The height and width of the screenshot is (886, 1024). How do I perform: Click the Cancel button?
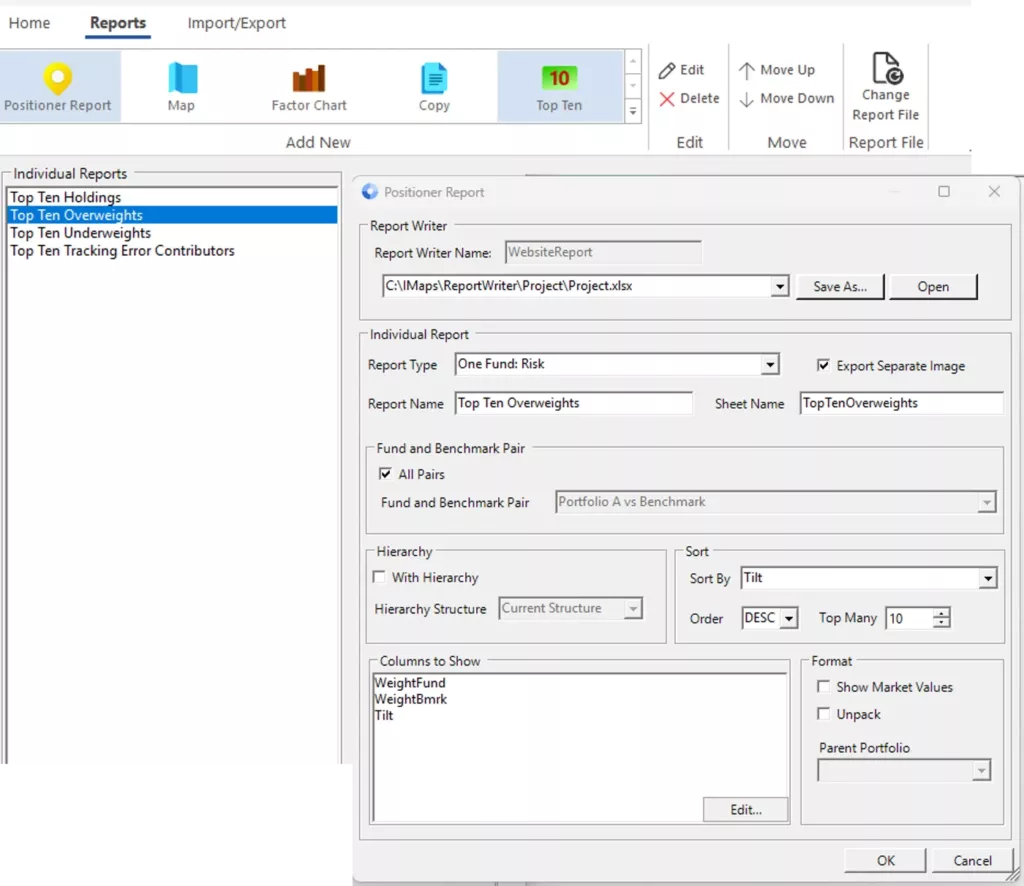click(x=972, y=861)
